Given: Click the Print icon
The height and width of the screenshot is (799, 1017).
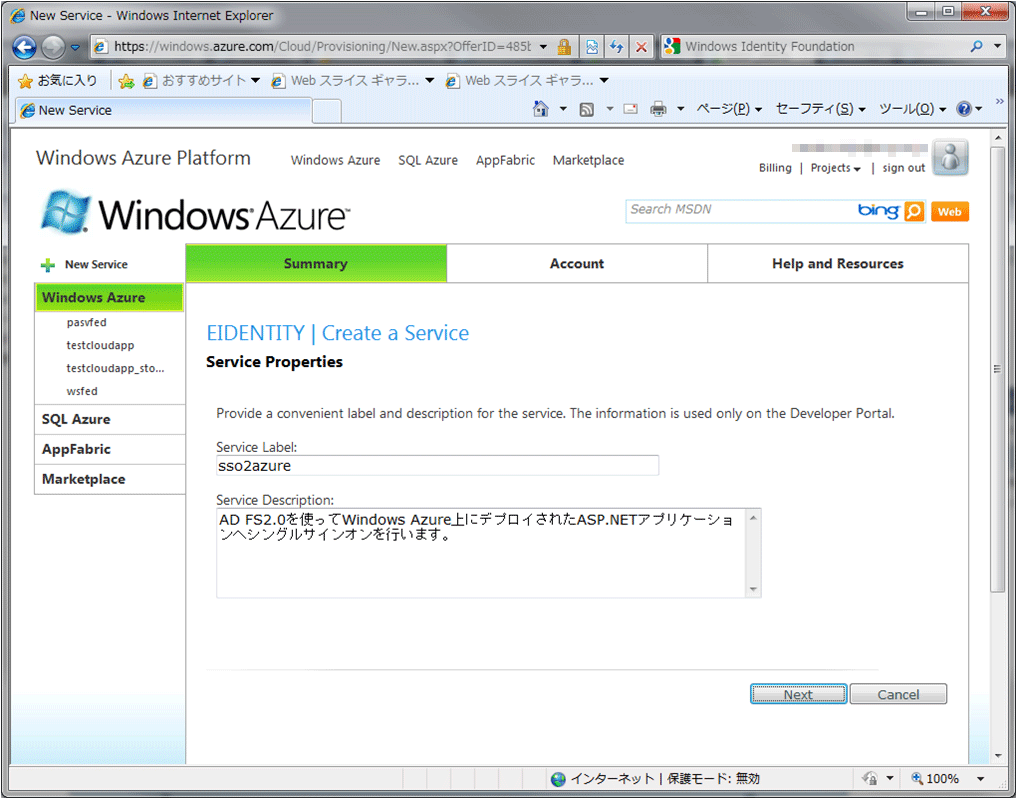Looking at the screenshot, I should (658, 109).
